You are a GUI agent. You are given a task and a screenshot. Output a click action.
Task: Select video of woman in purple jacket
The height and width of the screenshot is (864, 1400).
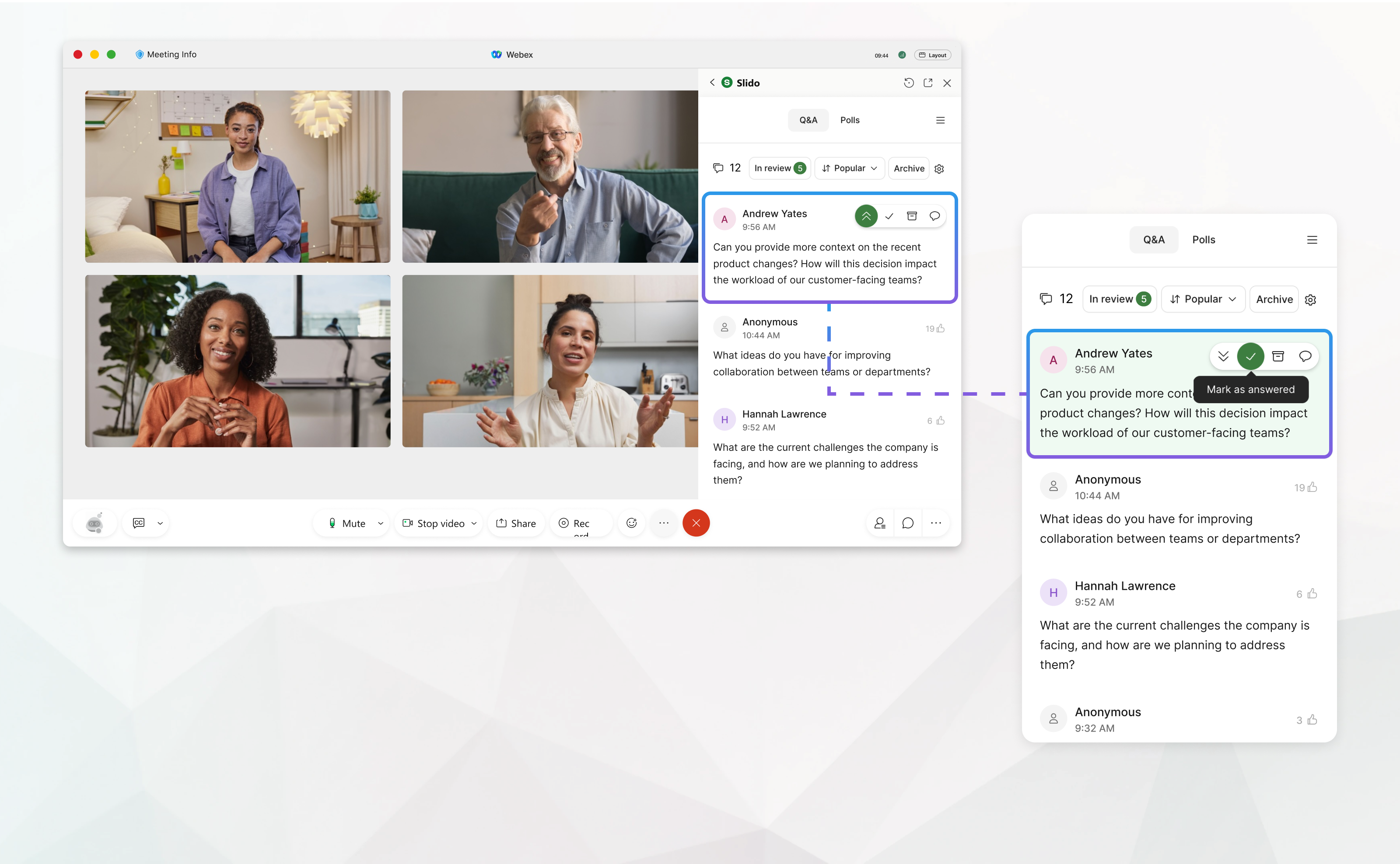(x=238, y=177)
